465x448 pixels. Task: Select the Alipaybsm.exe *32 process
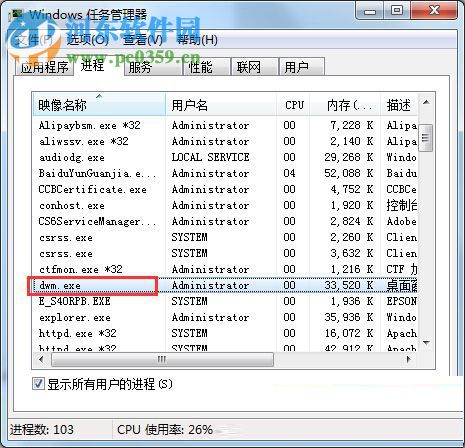(x=225, y=125)
